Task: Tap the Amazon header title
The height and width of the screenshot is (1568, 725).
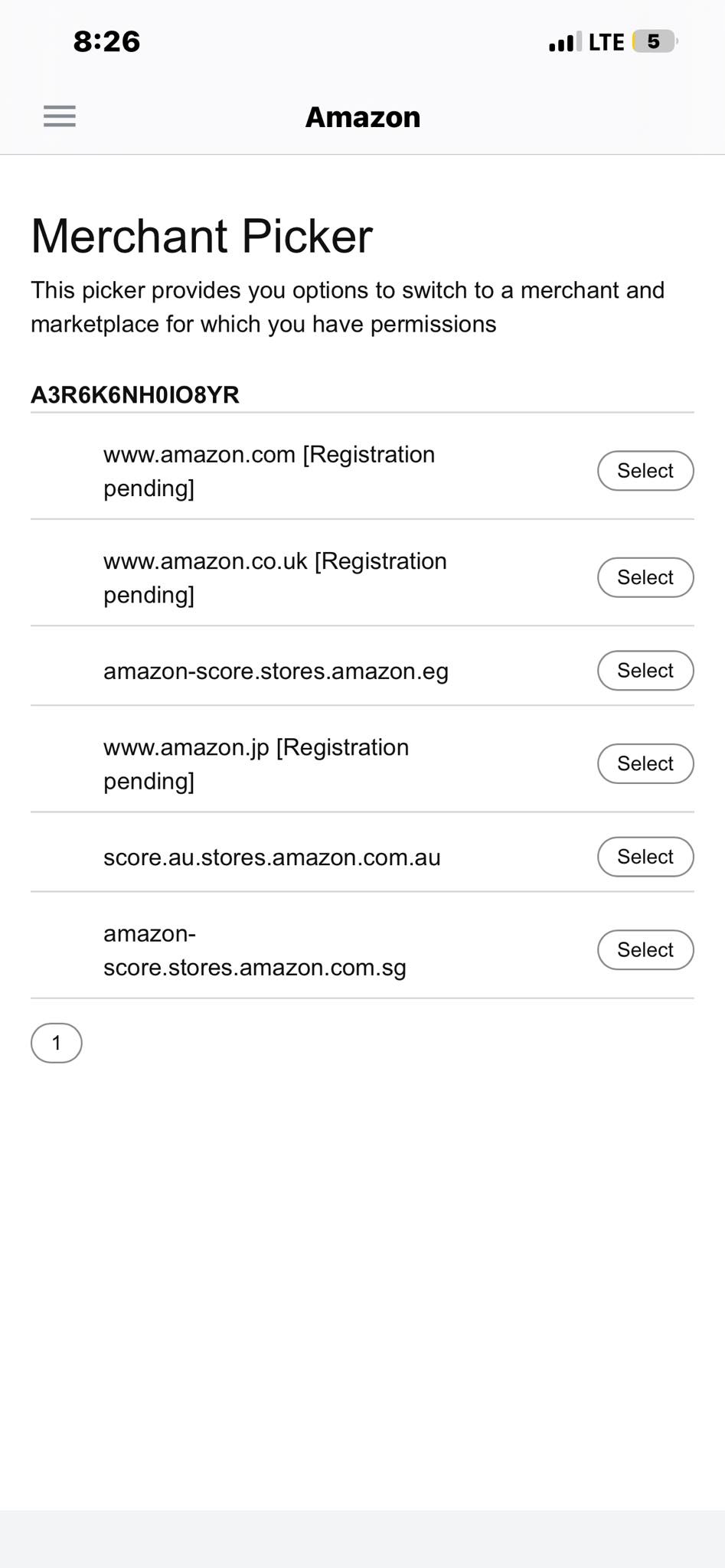Action: click(363, 117)
